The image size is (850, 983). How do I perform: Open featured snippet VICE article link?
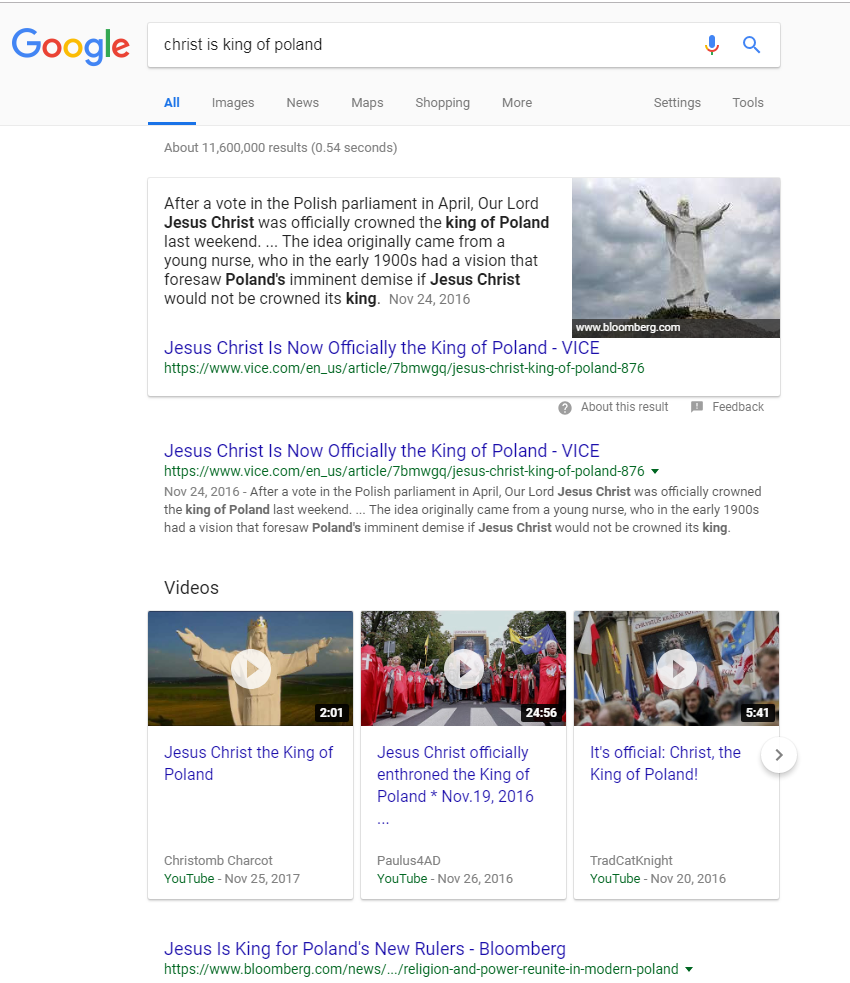[382, 348]
